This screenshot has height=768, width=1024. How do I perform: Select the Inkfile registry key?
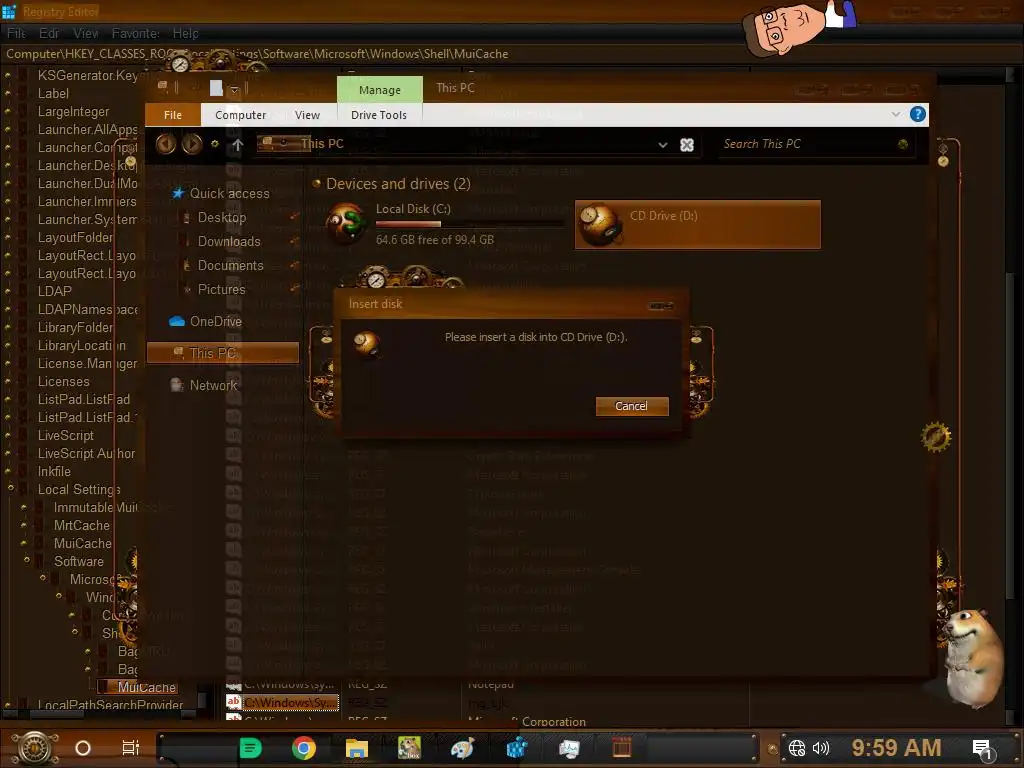(x=54, y=472)
